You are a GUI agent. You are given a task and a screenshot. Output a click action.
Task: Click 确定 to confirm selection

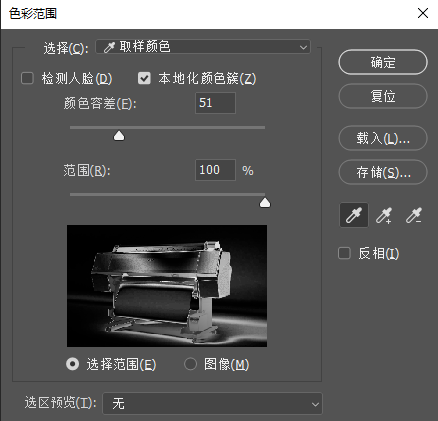(x=383, y=62)
